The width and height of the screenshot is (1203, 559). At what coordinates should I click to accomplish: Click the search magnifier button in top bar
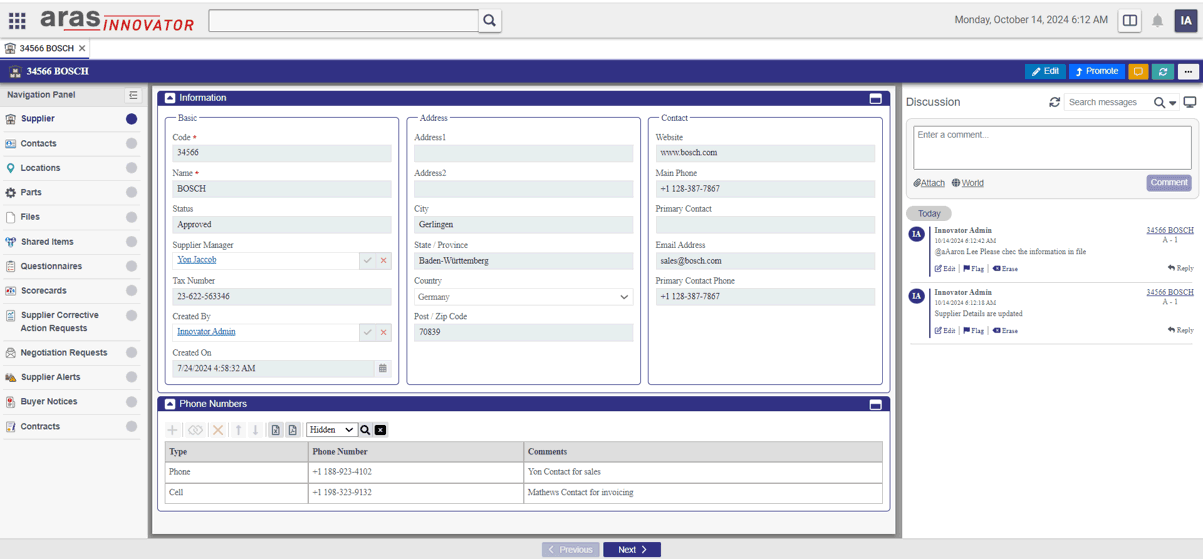pos(490,20)
